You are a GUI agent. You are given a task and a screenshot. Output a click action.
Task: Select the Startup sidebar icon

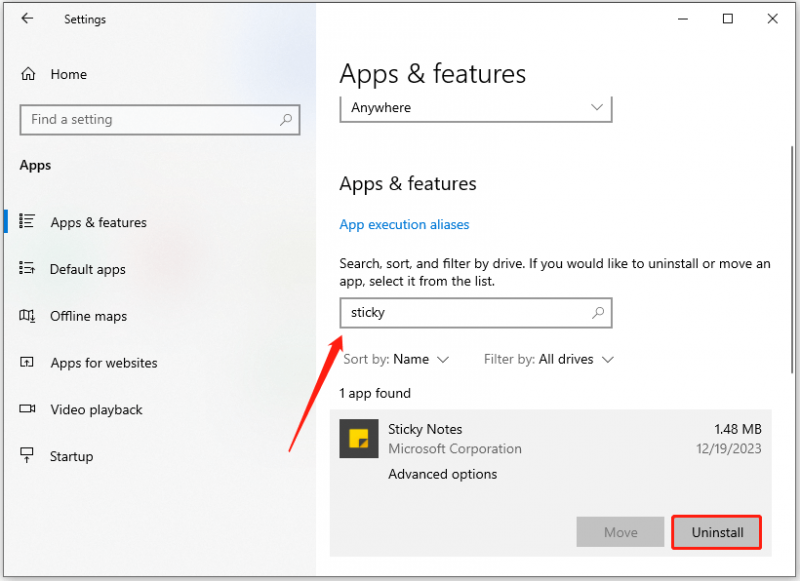[27, 454]
